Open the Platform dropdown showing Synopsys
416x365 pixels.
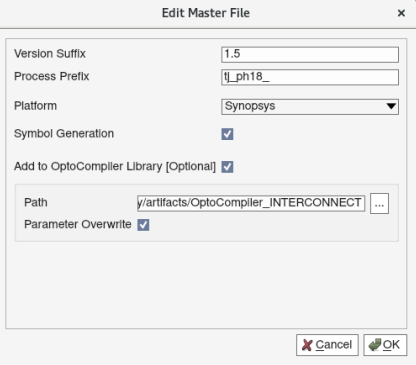coord(310,106)
